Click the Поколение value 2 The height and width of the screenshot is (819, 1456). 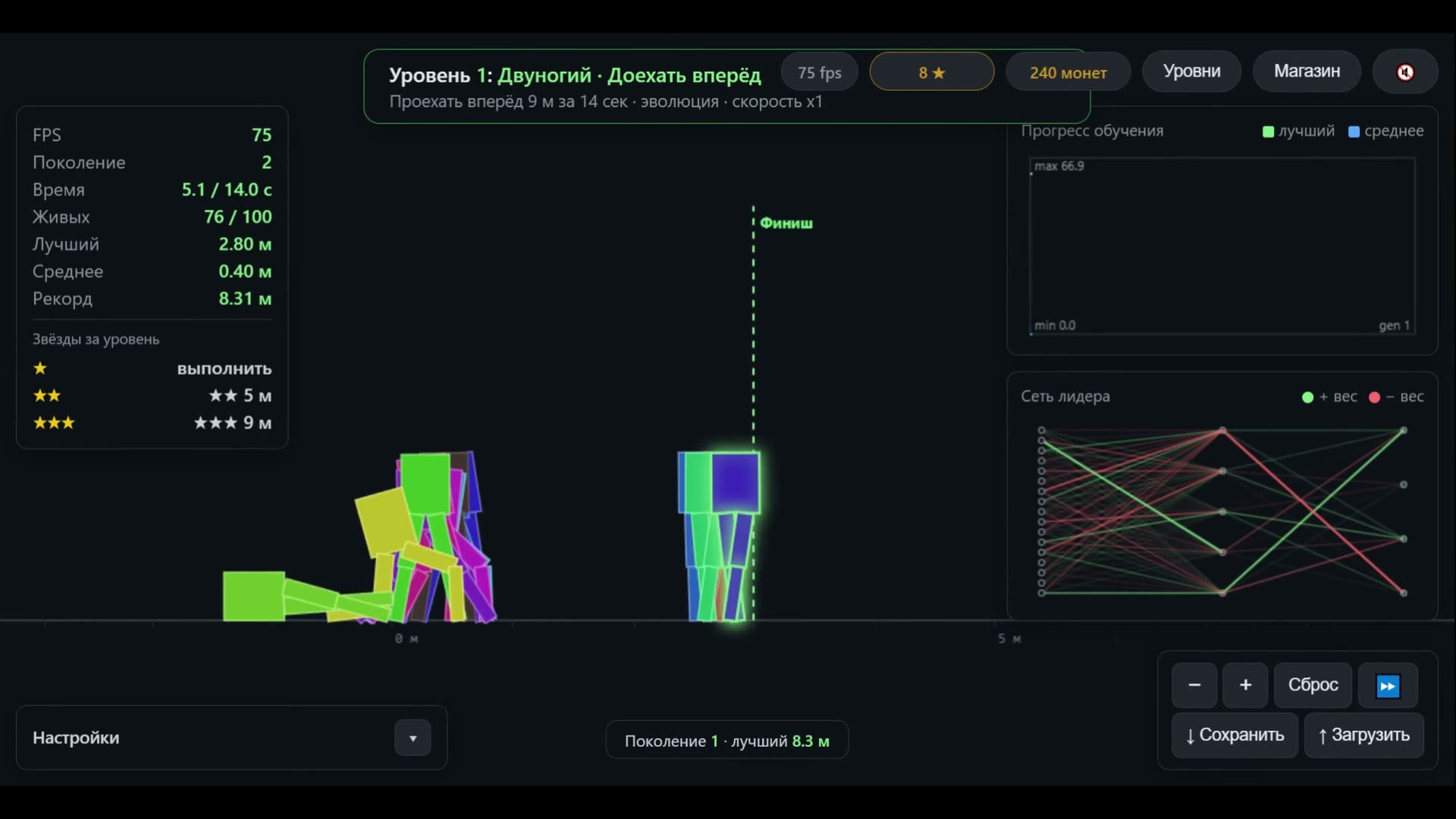coord(266,162)
